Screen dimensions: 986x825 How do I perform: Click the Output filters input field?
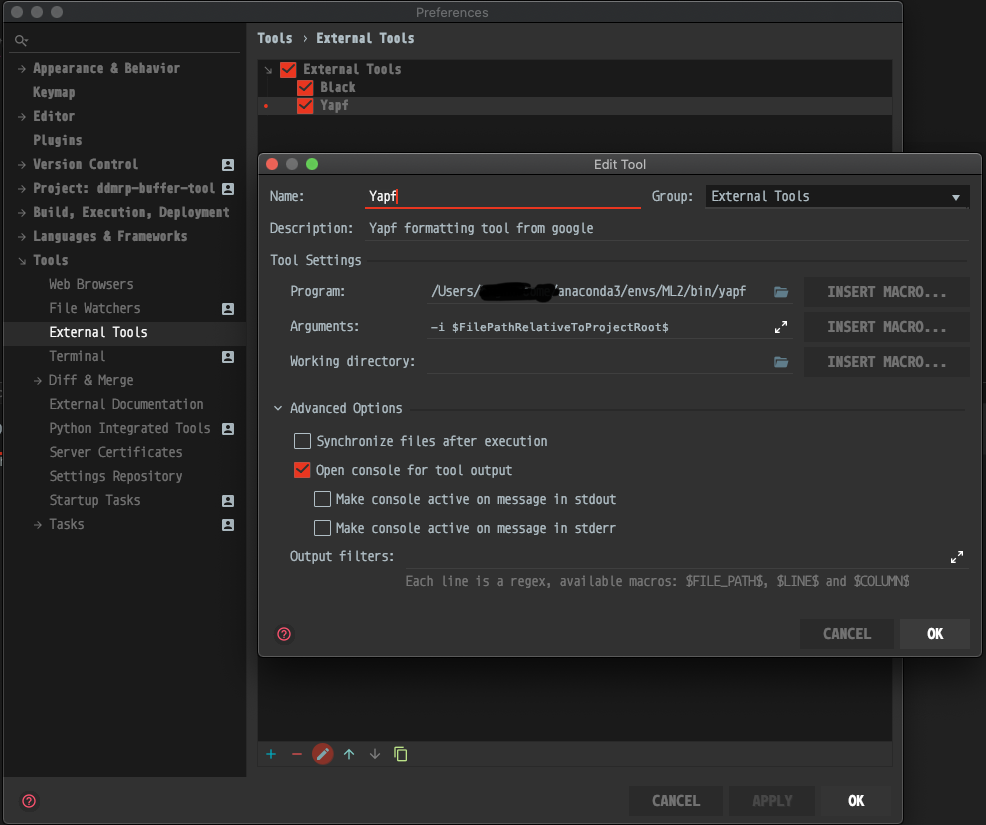tap(674, 556)
